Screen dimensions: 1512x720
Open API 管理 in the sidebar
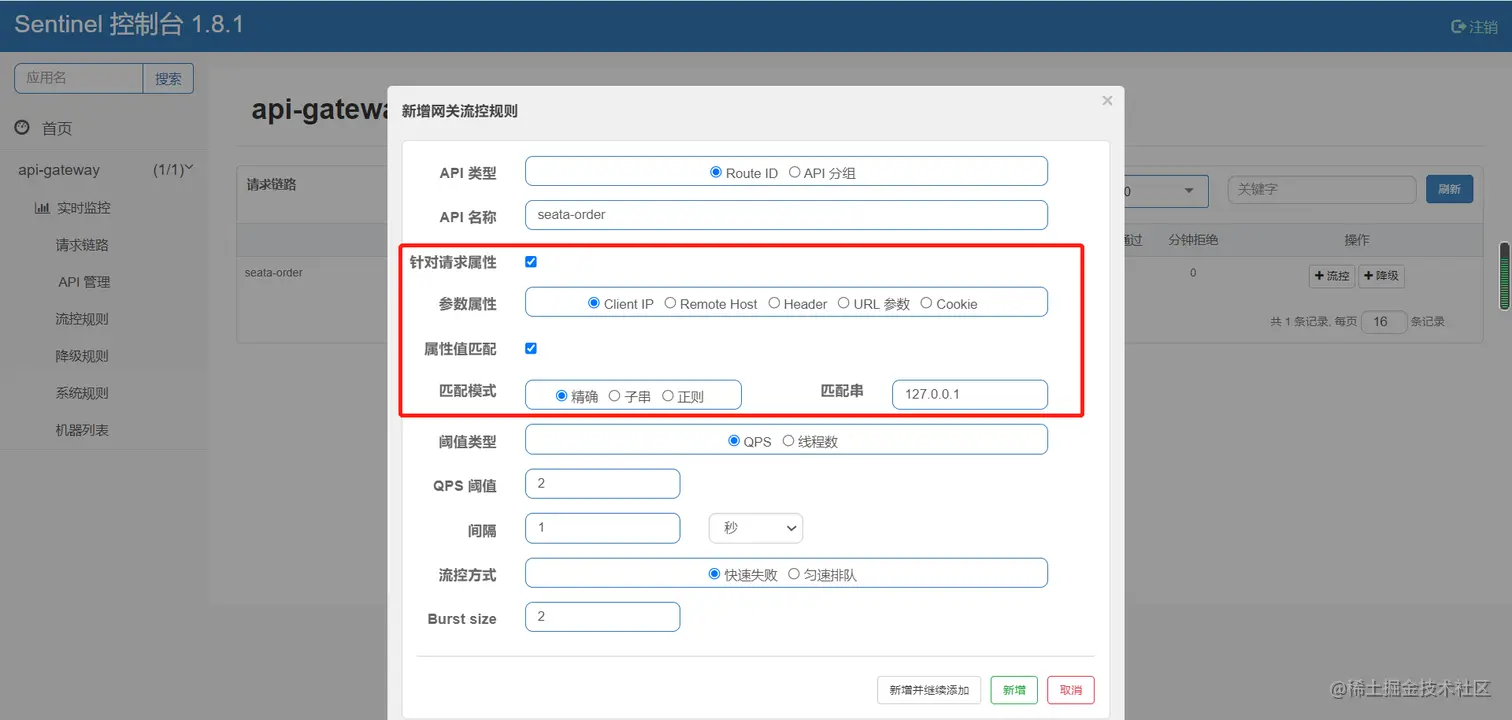(84, 282)
